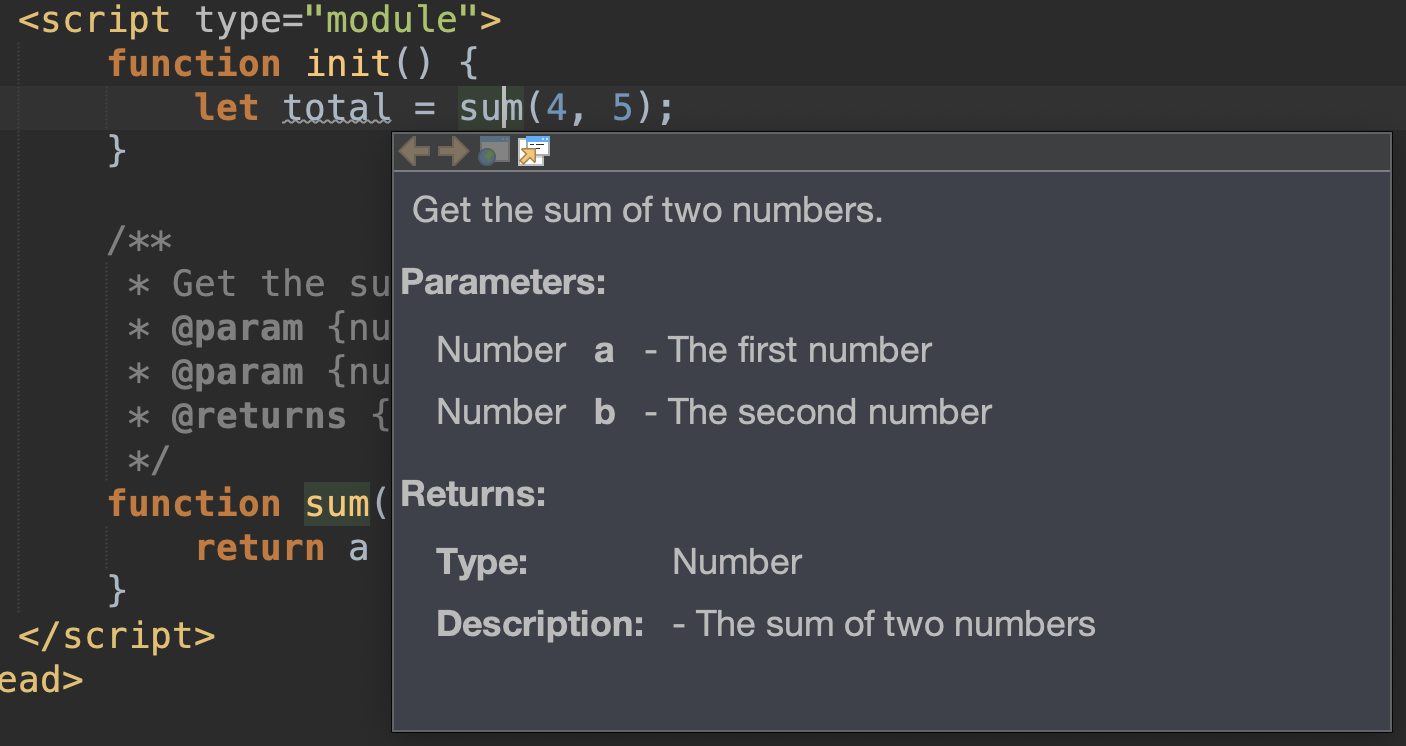Click the number 4 argument
This screenshot has width=1406, height=746.
pyautogui.click(x=556, y=107)
